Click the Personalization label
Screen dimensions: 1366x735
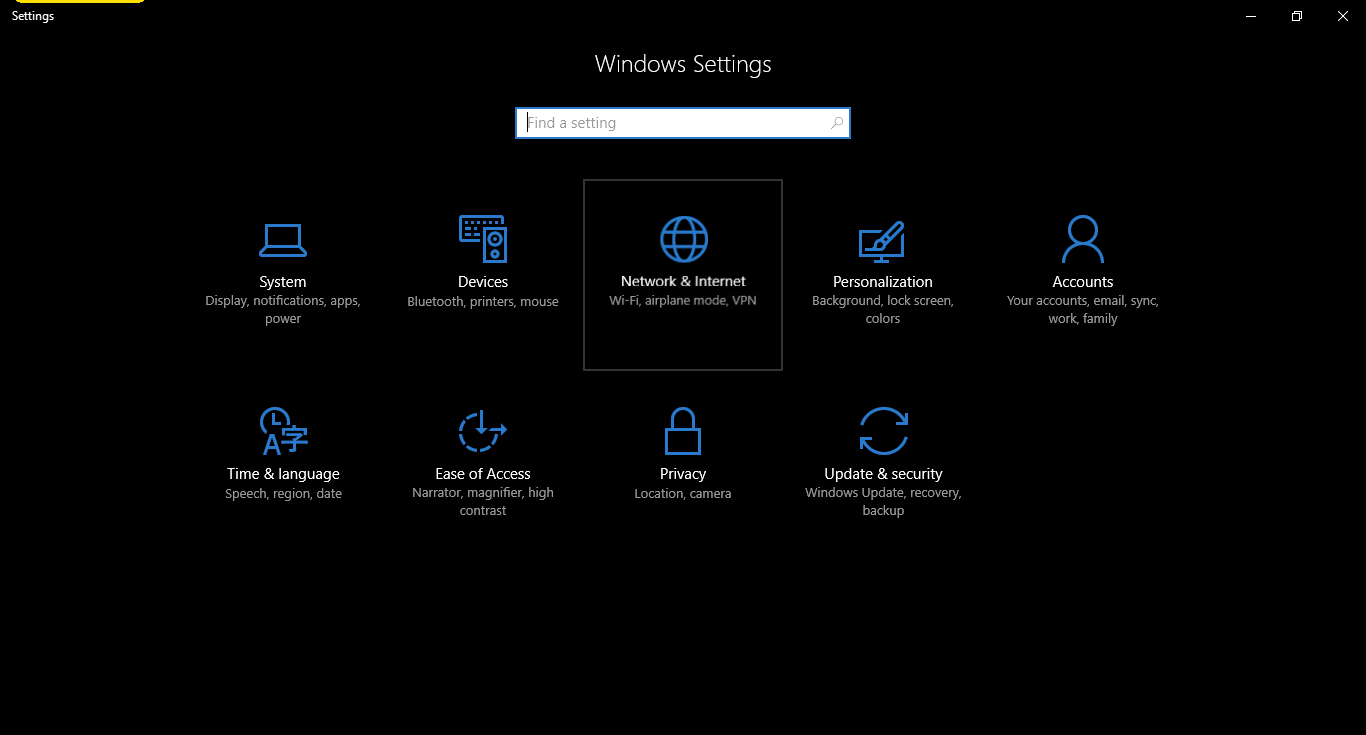(x=883, y=282)
